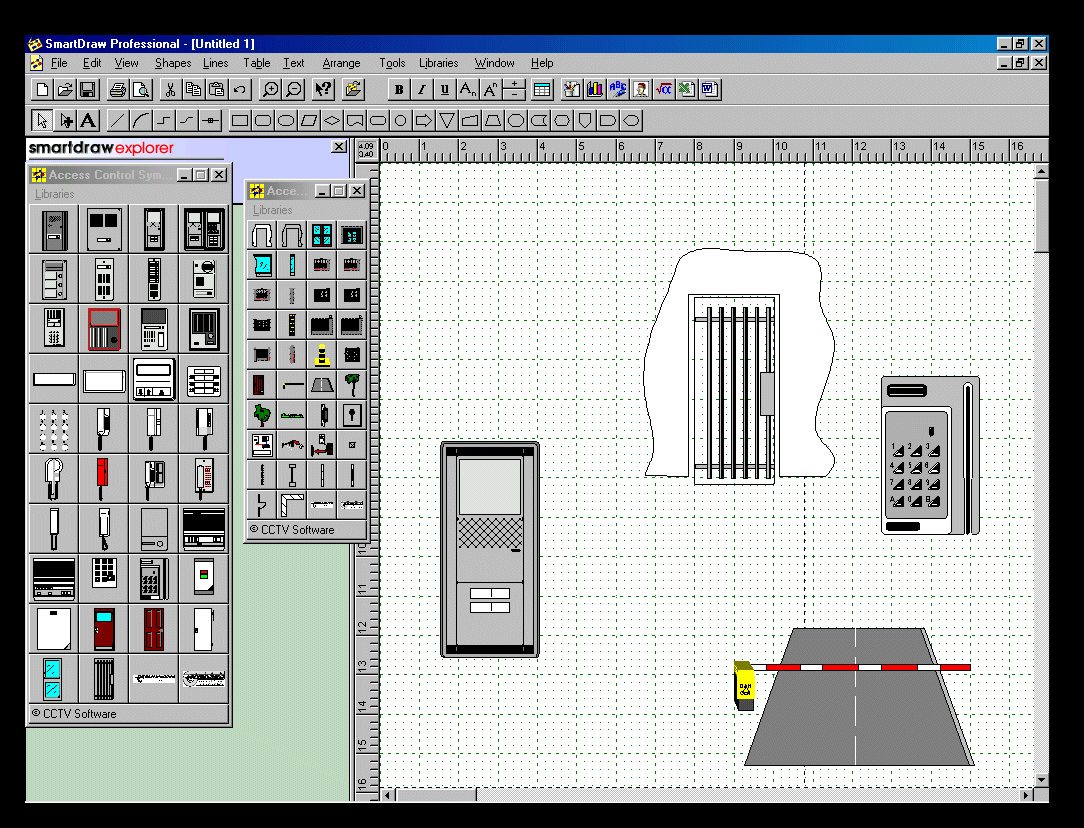Image resolution: width=1084 pixels, height=828 pixels.
Task: Click the horizontal scrollbar left arrow
Action: pos(388,795)
